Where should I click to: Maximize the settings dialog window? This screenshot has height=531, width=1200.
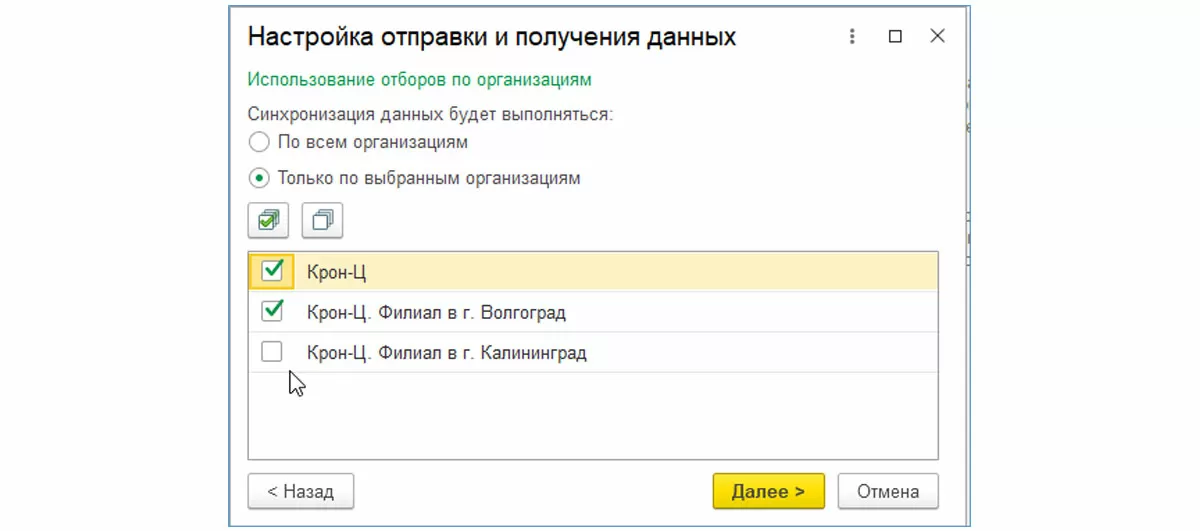[x=895, y=37]
